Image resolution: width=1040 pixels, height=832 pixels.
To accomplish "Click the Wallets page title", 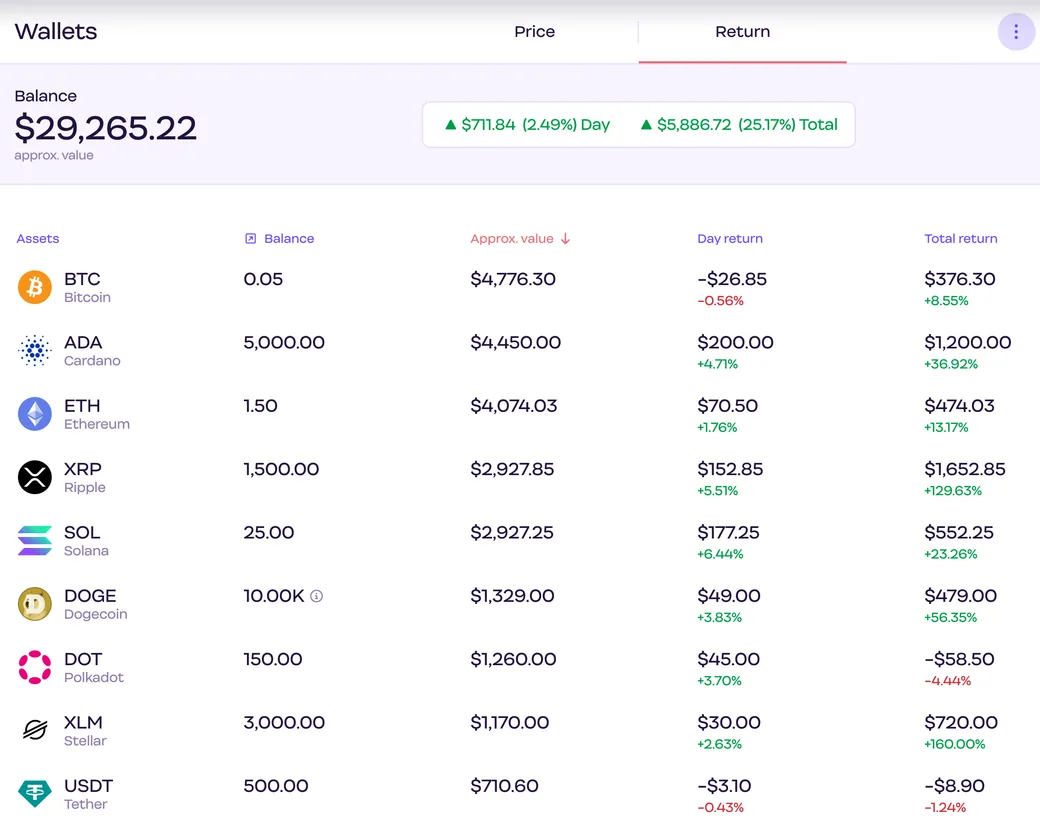I will click(x=56, y=31).
